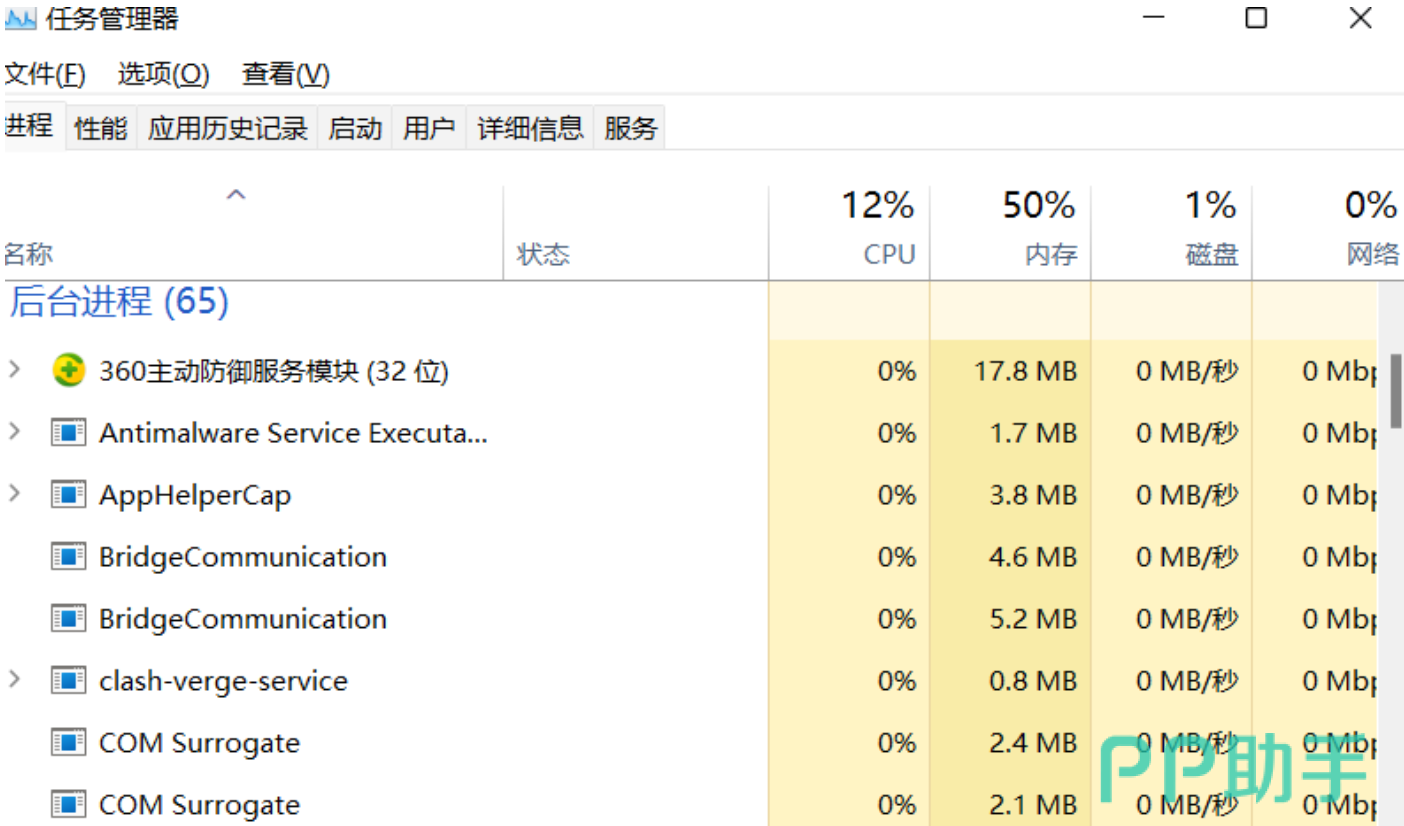This screenshot has width=1404, height=826.
Task: Click the icon of the 2.4 MB COM Surrogate process
Action: [x=68, y=743]
